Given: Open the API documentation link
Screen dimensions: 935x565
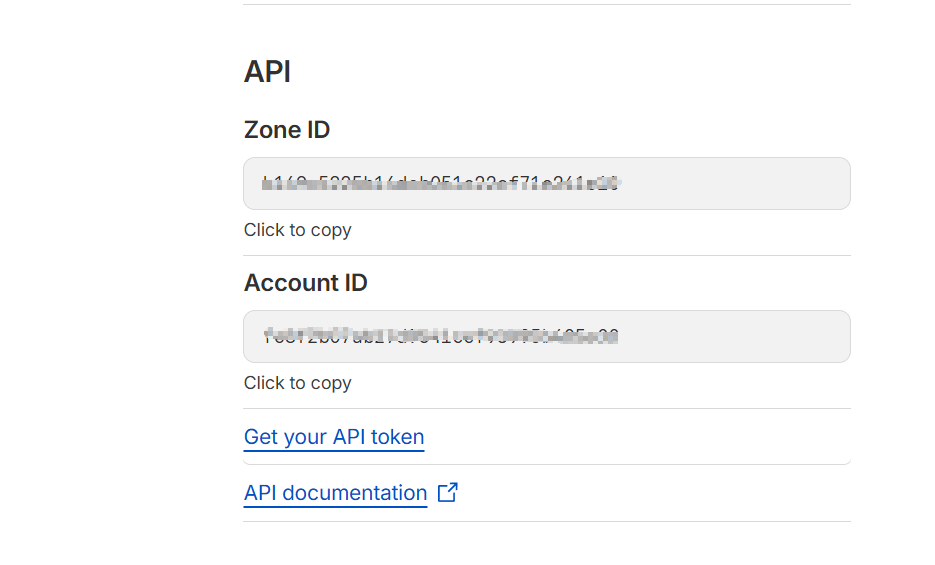Looking at the screenshot, I should 335,493.
